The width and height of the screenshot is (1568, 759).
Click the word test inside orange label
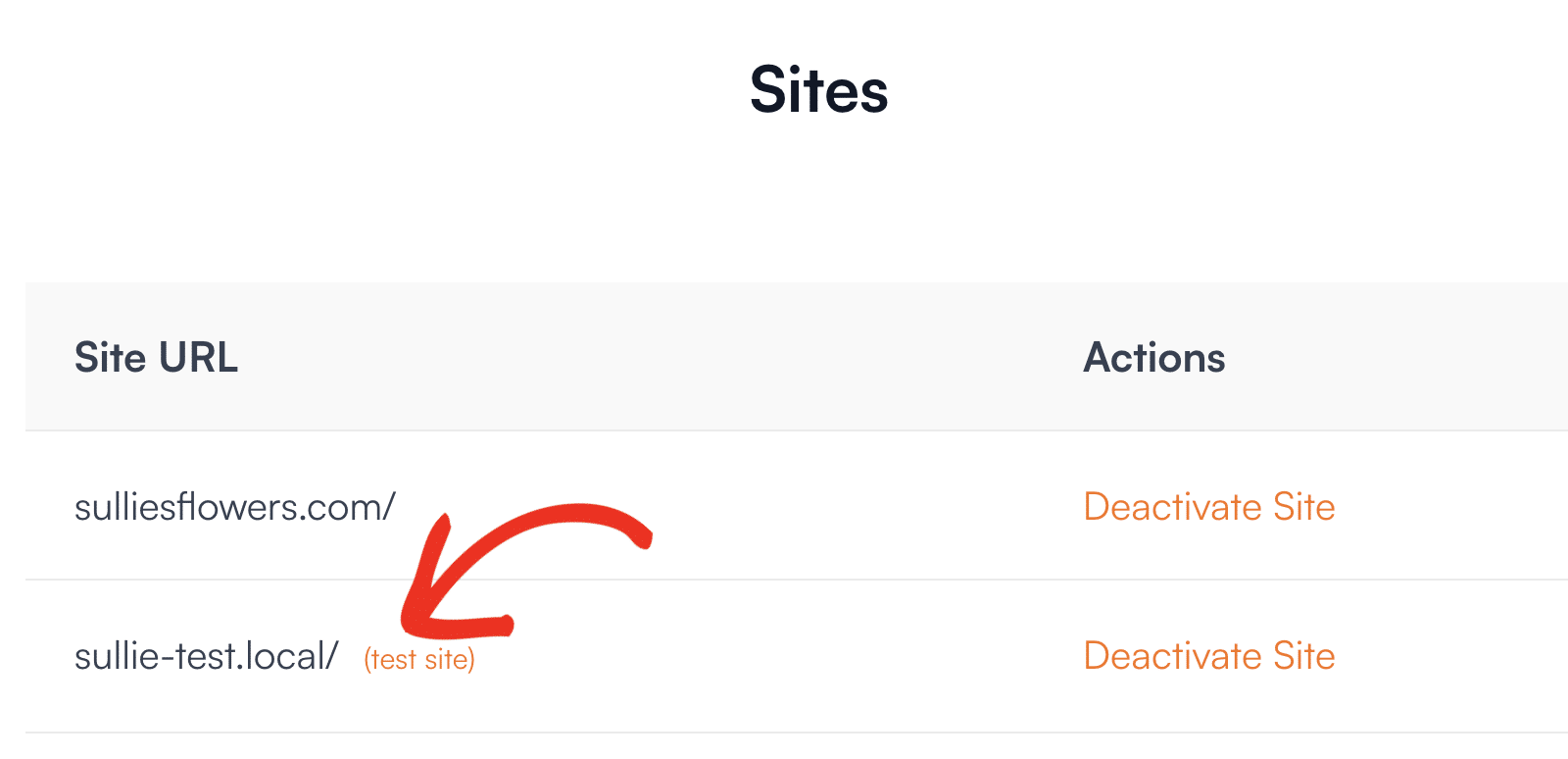coord(394,660)
